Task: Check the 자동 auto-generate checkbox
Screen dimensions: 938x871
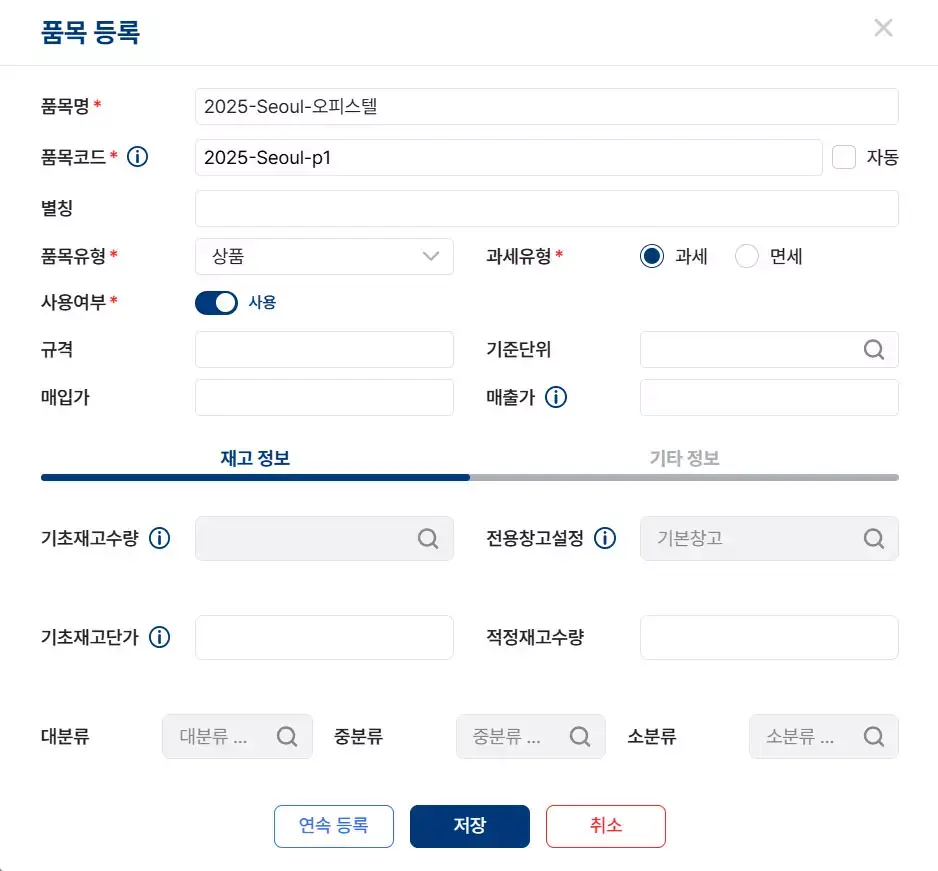Action: click(x=844, y=156)
